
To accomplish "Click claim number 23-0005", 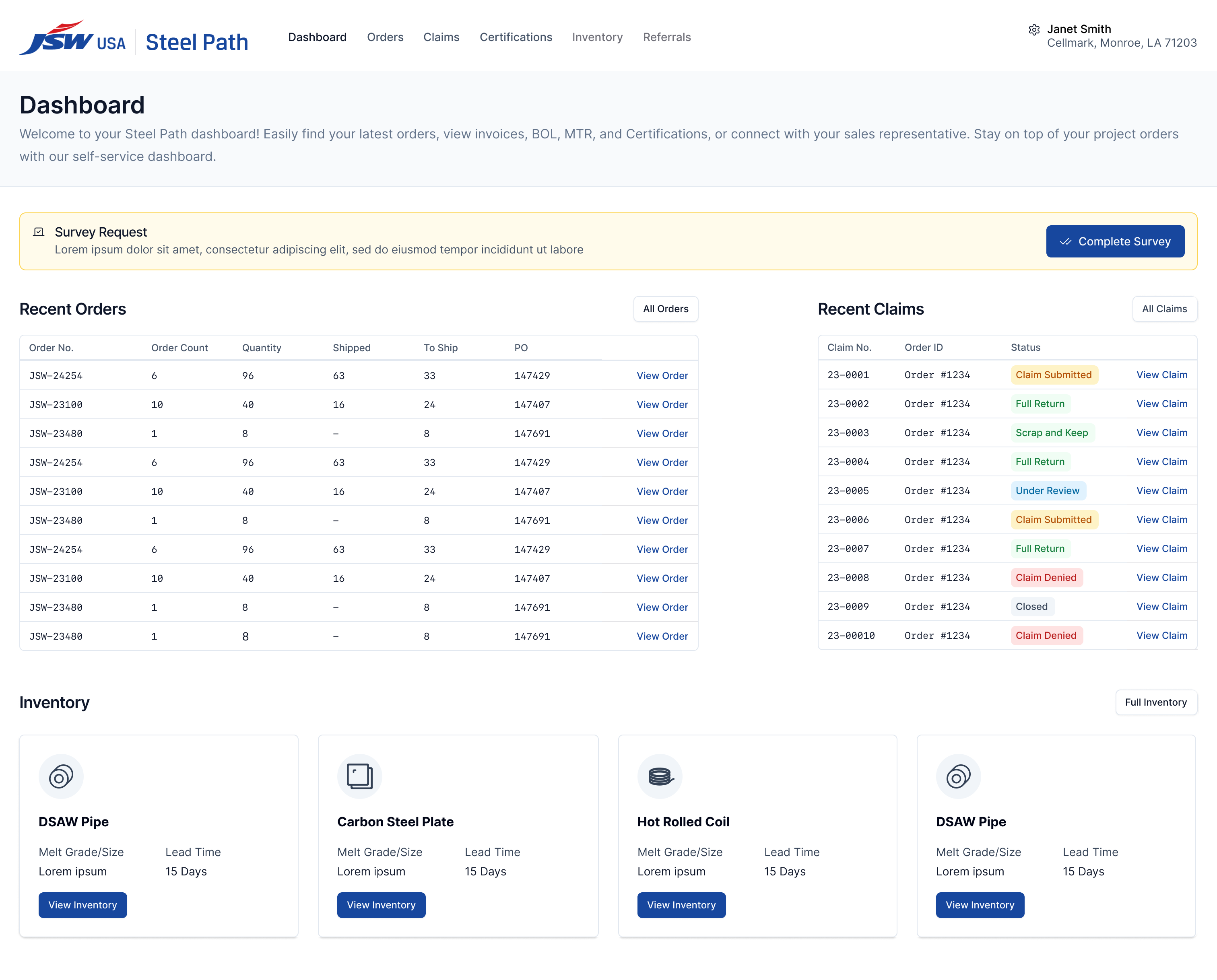I will click(848, 490).
